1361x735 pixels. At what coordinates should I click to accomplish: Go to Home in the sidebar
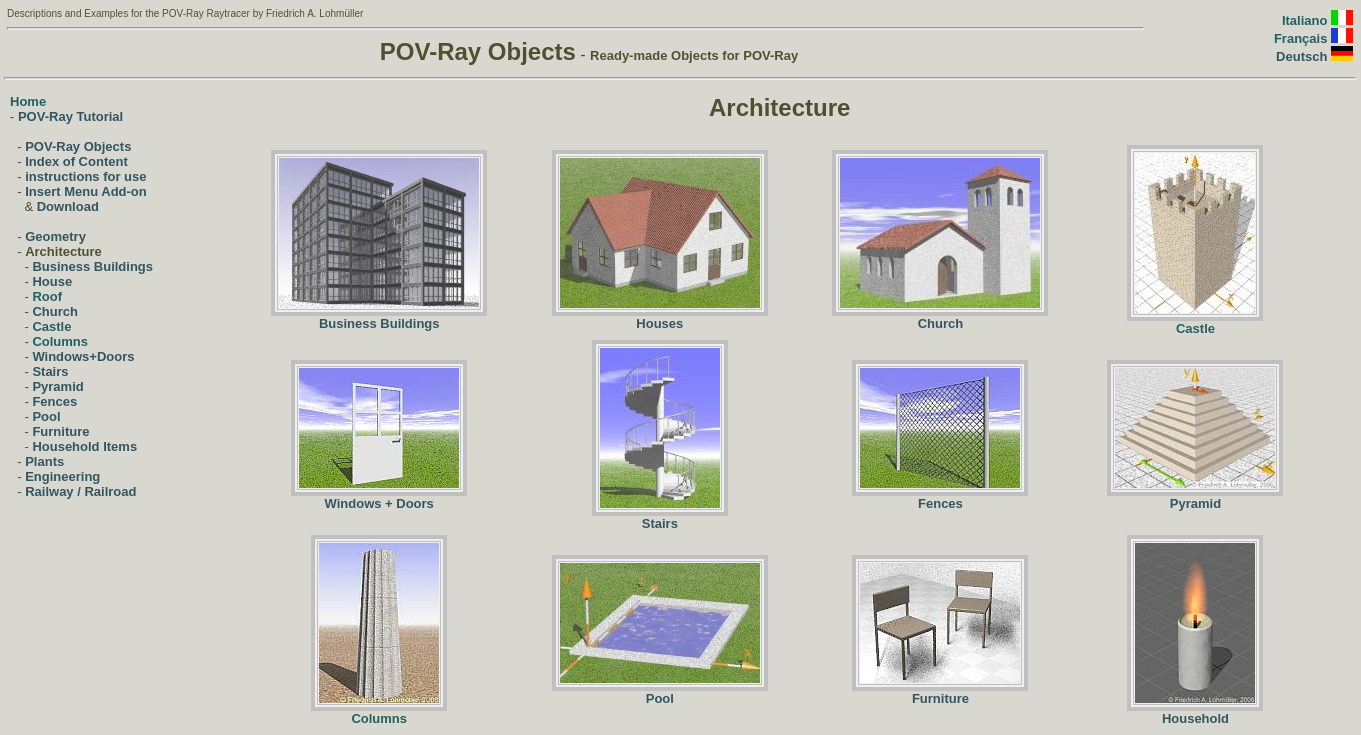tap(28, 102)
